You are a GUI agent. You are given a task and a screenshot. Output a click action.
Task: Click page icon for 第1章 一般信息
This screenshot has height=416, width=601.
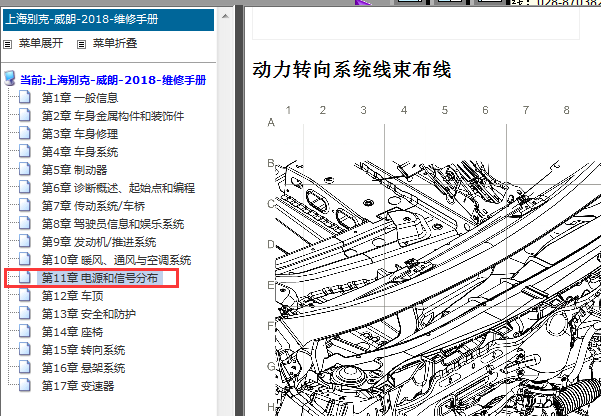tap(25, 97)
